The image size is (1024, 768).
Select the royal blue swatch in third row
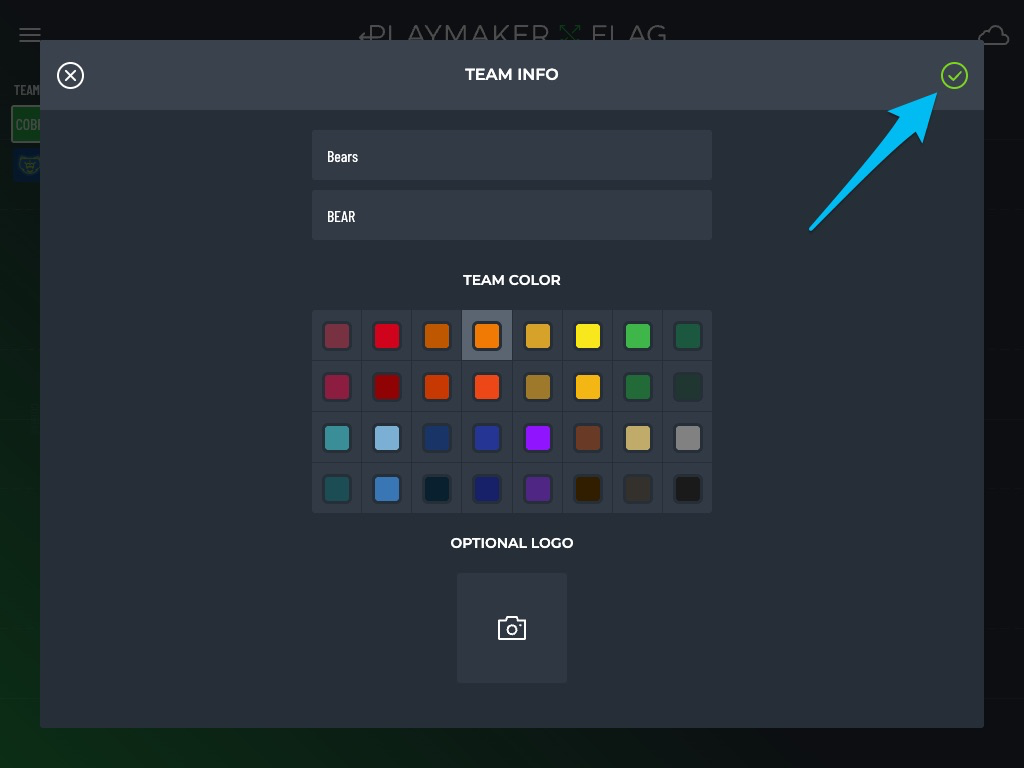pyautogui.click(x=487, y=438)
